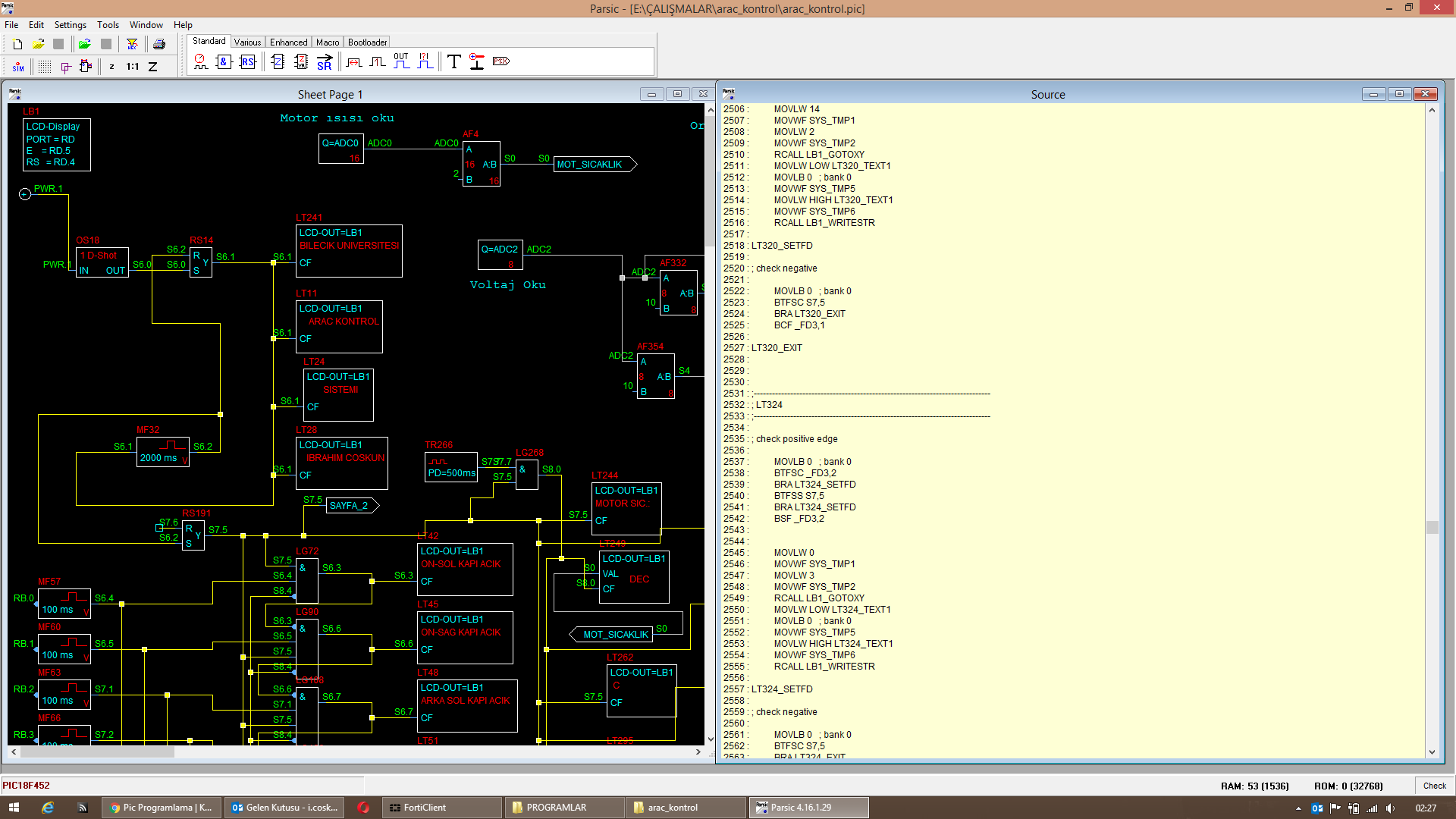This screenshot has width=1456, height=819.
Task: Pick the SR shift register component
Action: click(x=325, y=61)
